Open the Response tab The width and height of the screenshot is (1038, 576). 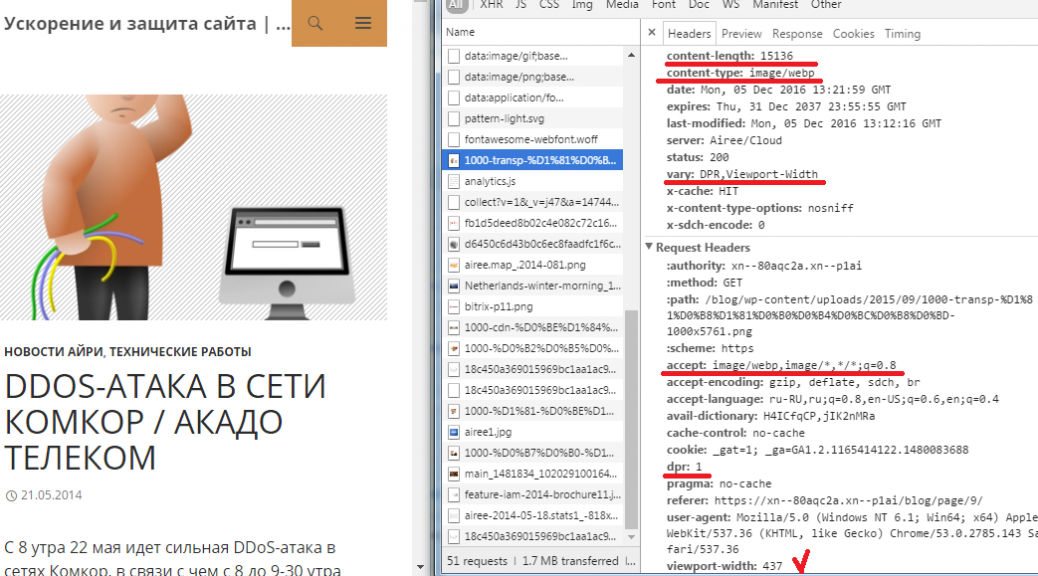pos(797,33)
